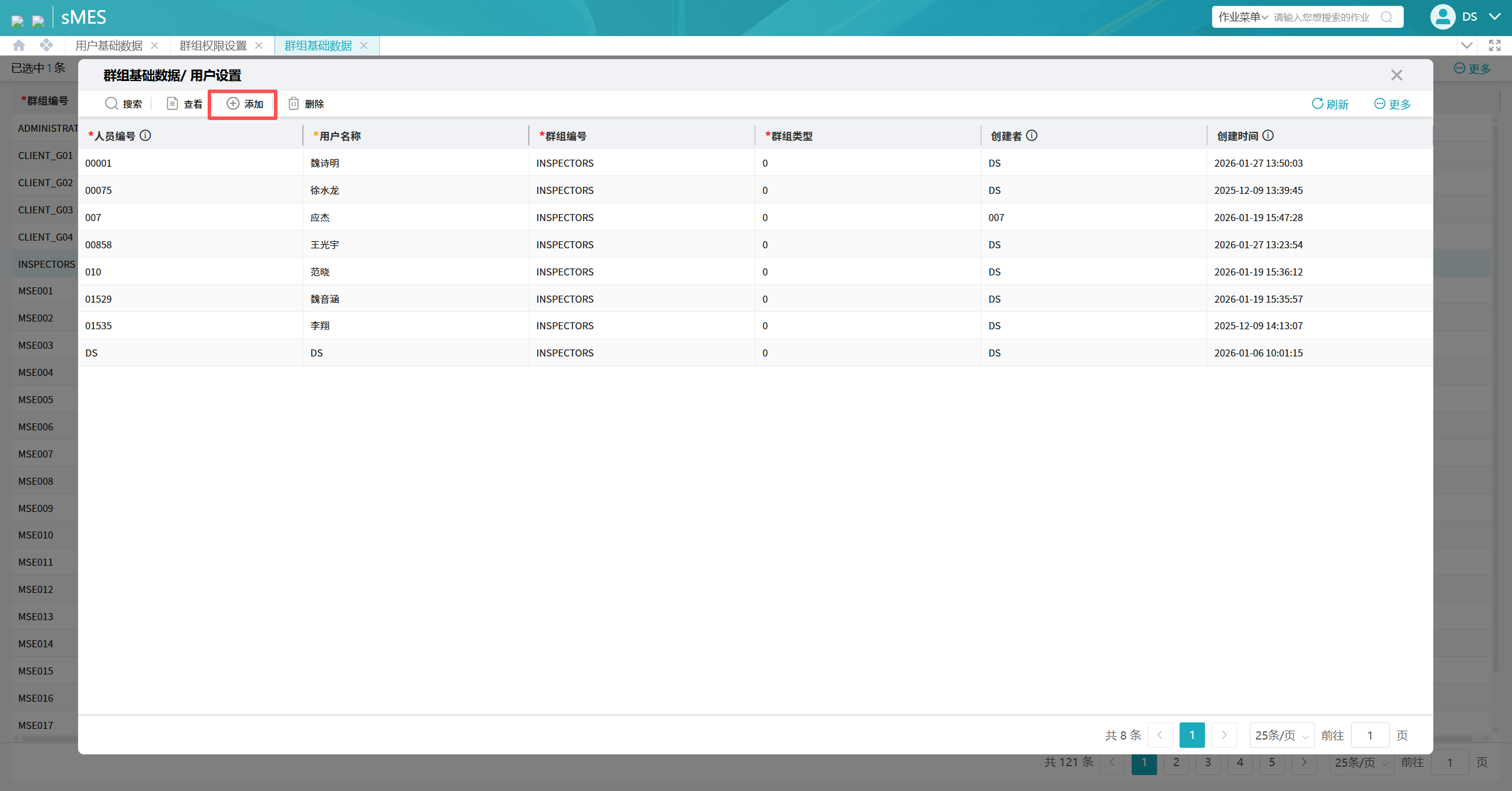
Task: Open 更多 in the dialog toolbar
Action: (x=1392, y=104)
